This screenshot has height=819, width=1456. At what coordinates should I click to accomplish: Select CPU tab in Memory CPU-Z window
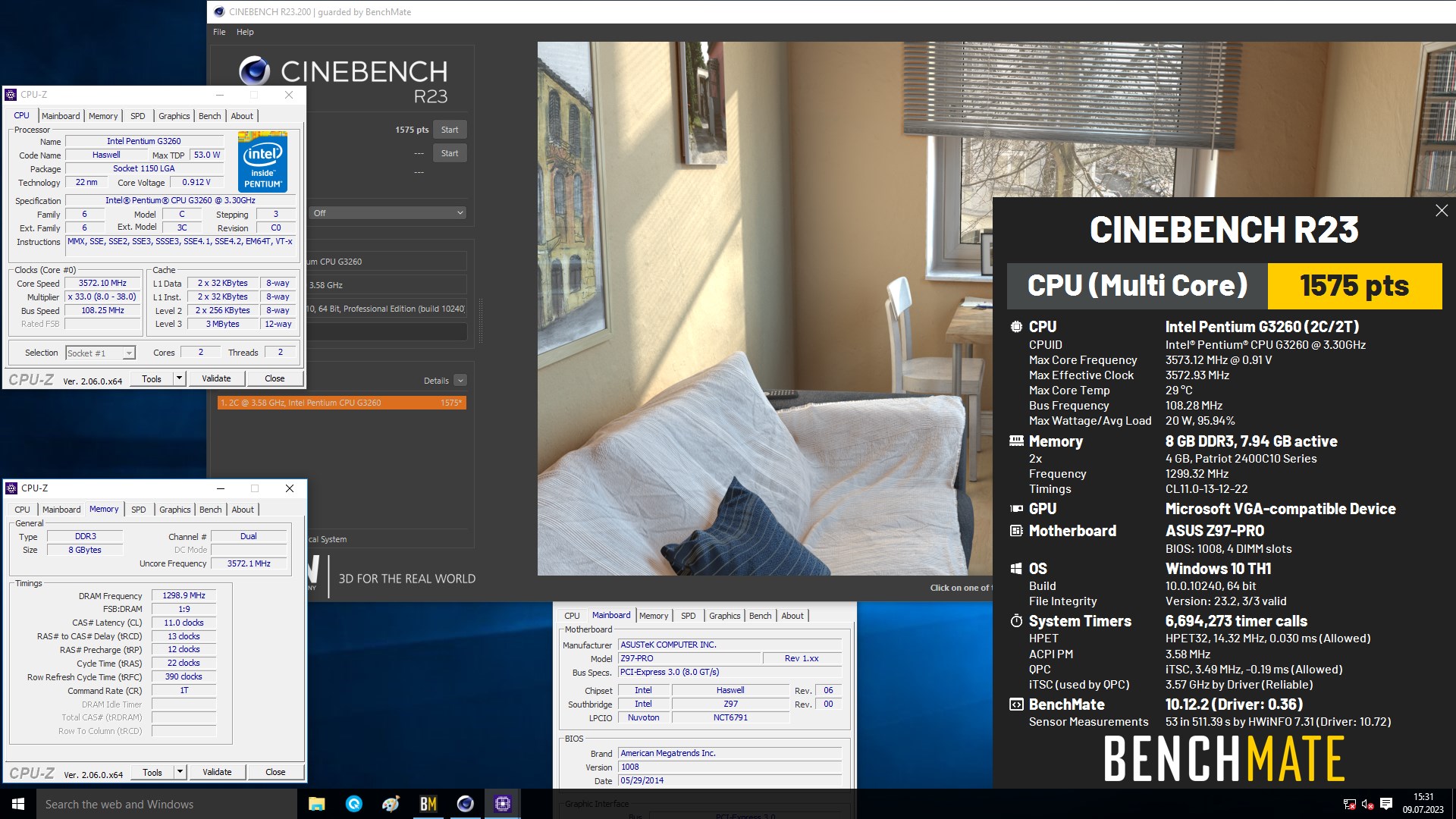coord(23,510)
